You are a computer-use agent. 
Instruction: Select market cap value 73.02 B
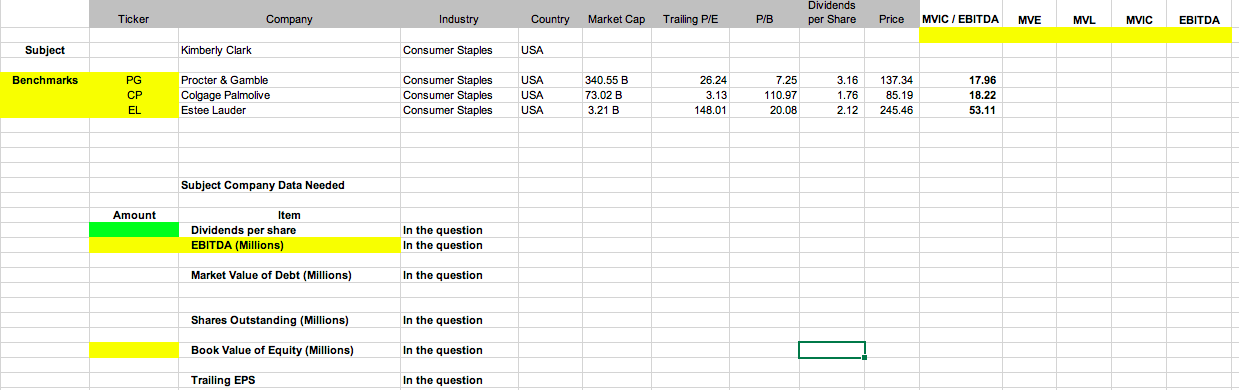[616, 95]
